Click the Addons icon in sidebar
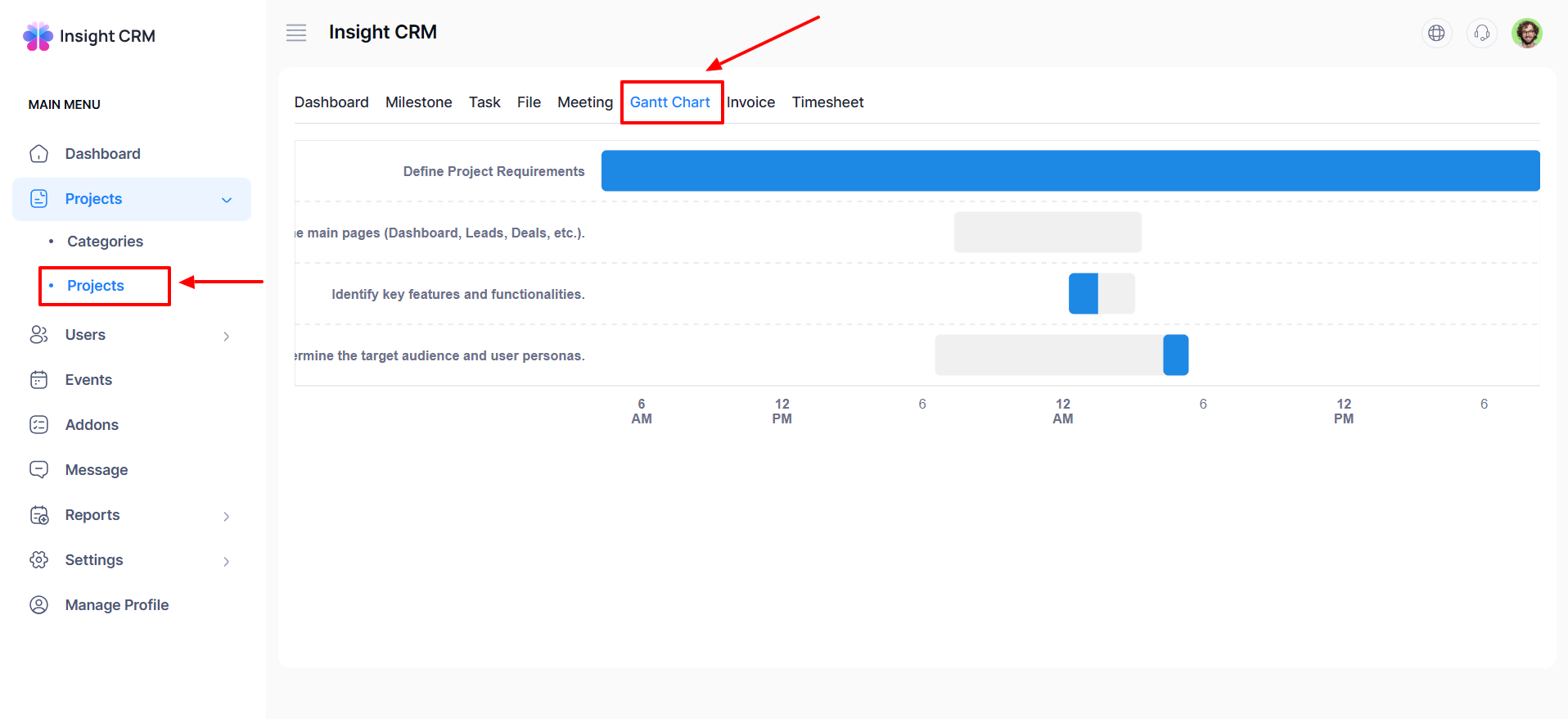Viewport: 1568px width, 719px height. (x=38, y=425)
